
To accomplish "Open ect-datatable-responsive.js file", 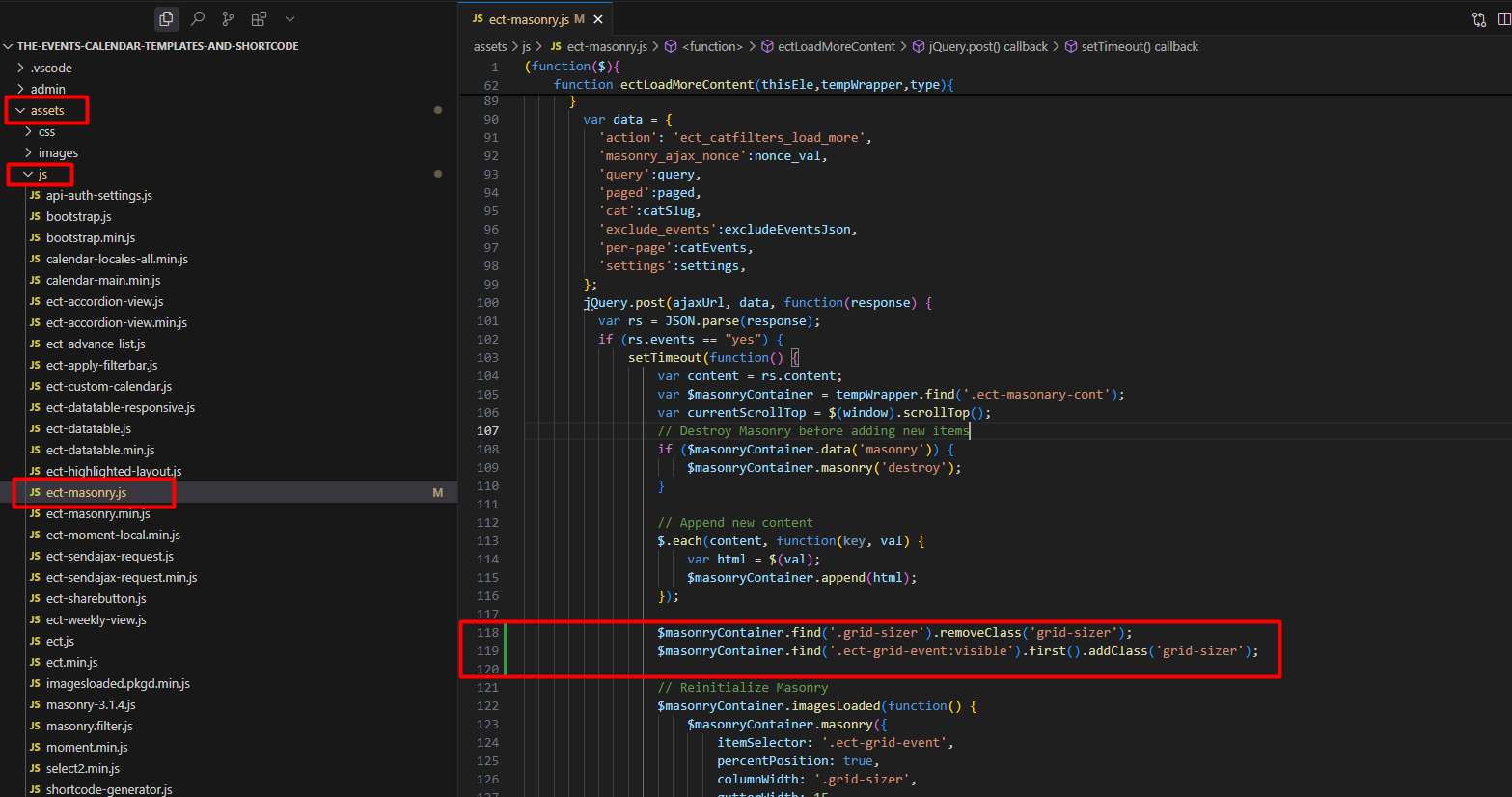I will pos(120,407).
